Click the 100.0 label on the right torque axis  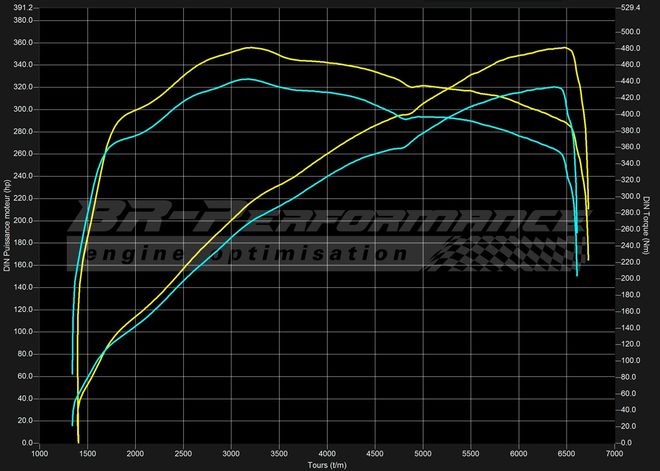tap(628, 360)
